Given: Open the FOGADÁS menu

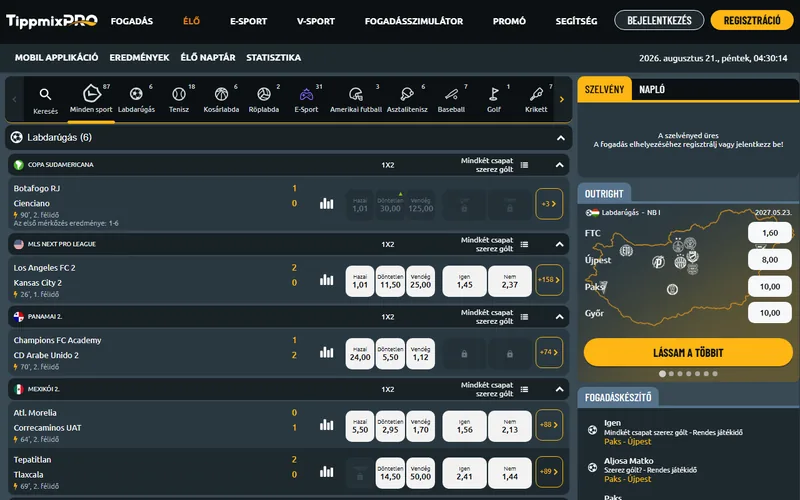Looking at the screenshot, I should [132, 21].
